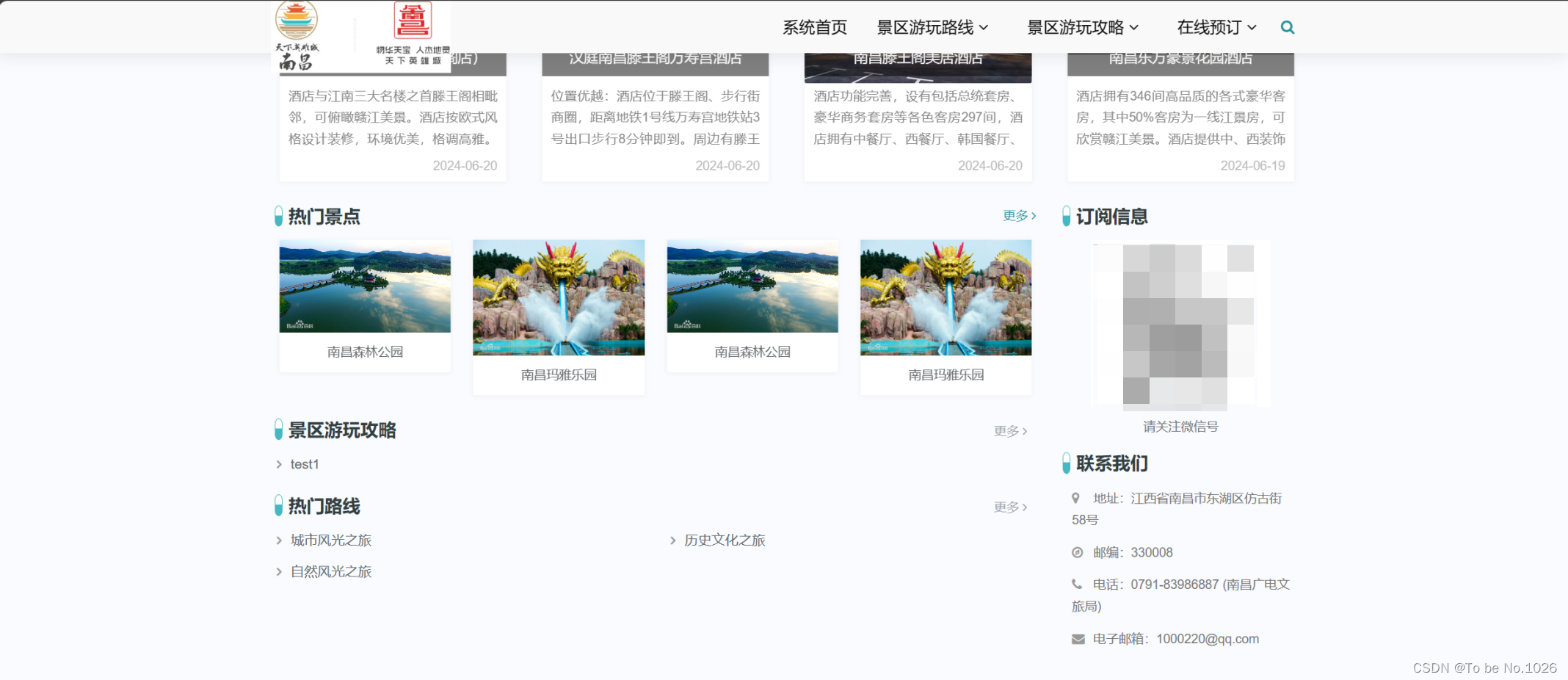Click the 南昌玛雅乐园 dragon fountain thumbnail
The width and height of the screenshot is (1568, 680).
(559, 297)
